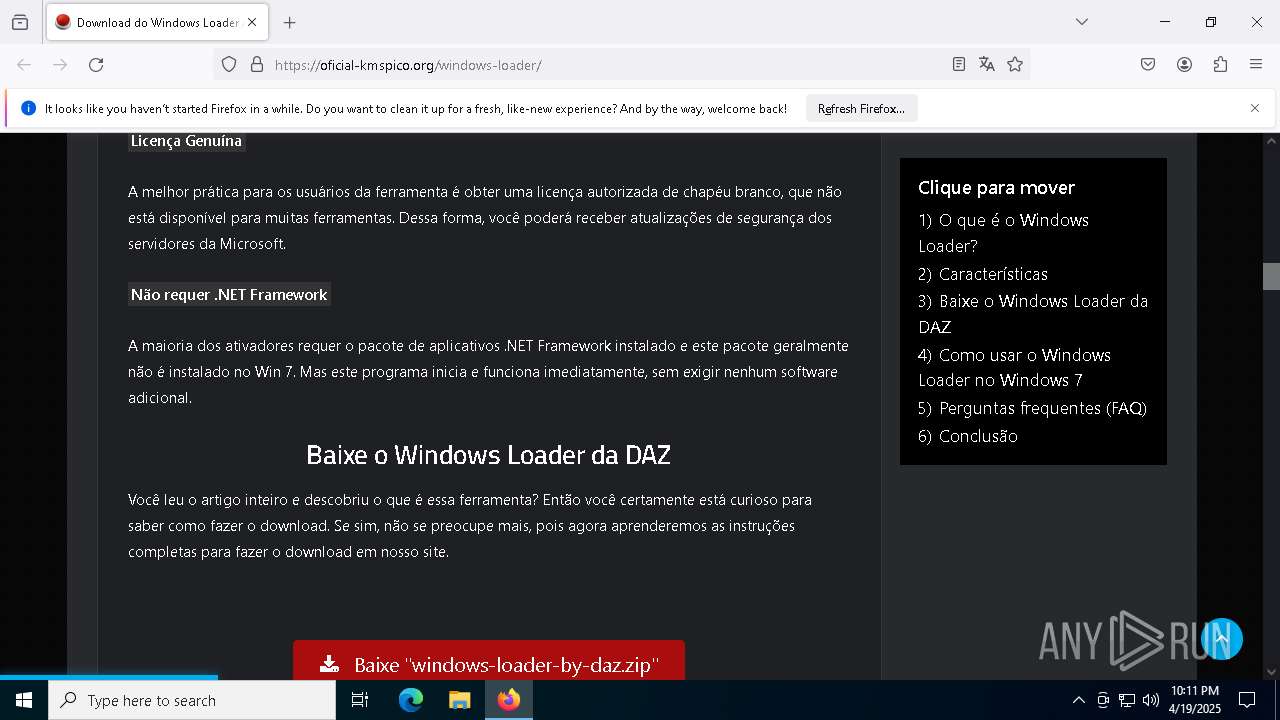The height and width of the screenshot is (720, 1280).
Task: Click the notification info icon
Action: [28, 108]
